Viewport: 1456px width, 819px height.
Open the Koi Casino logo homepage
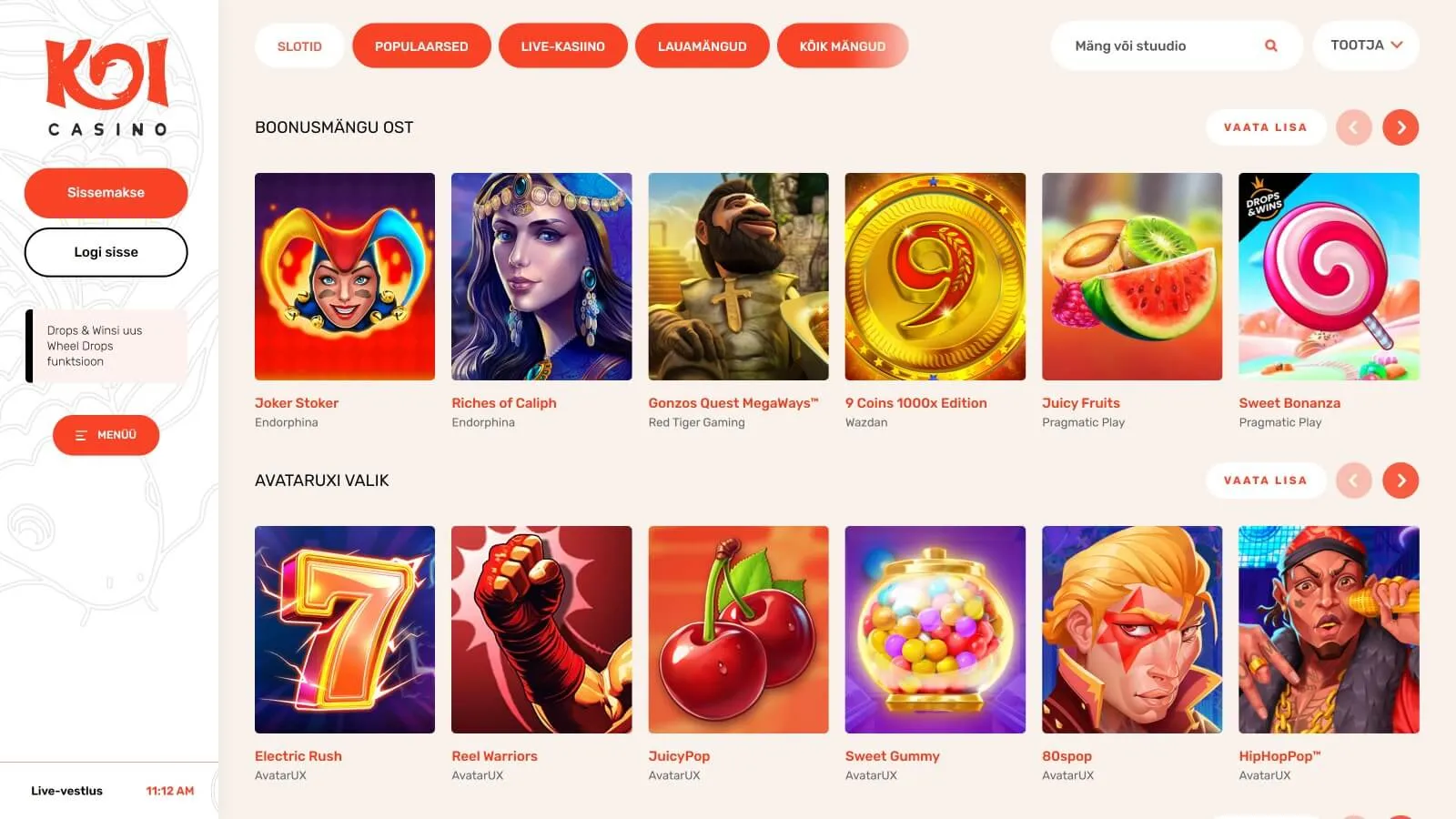107,87
